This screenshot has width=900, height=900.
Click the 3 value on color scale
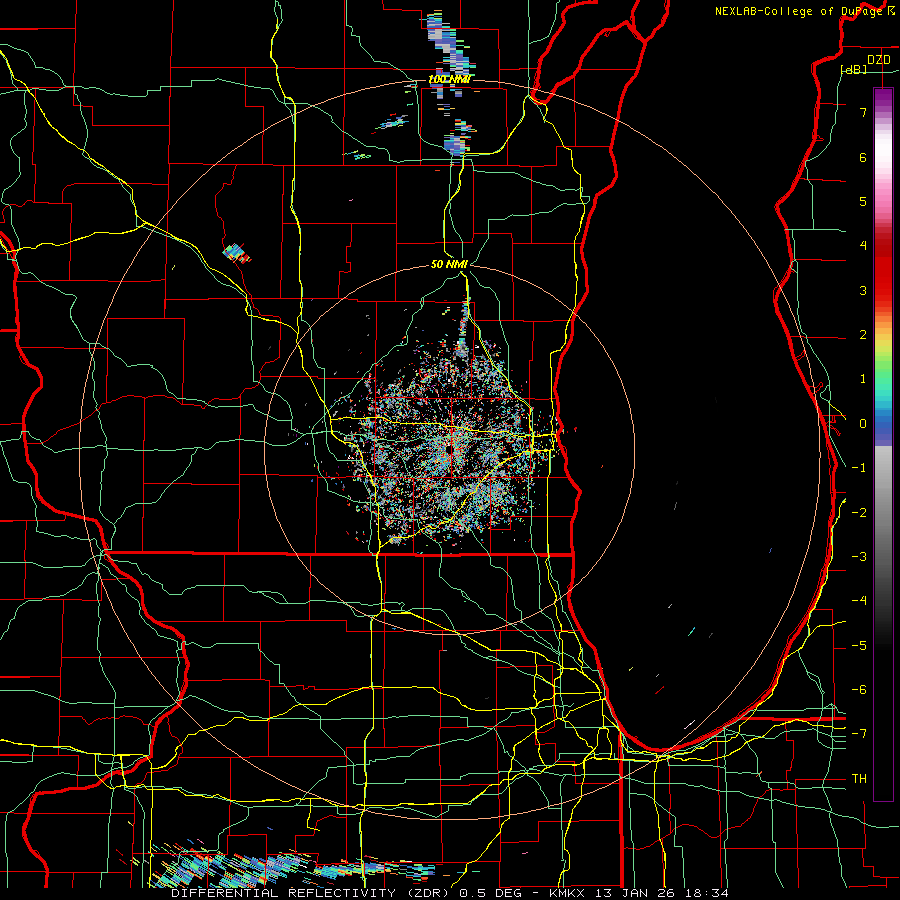tap(863, 290)
